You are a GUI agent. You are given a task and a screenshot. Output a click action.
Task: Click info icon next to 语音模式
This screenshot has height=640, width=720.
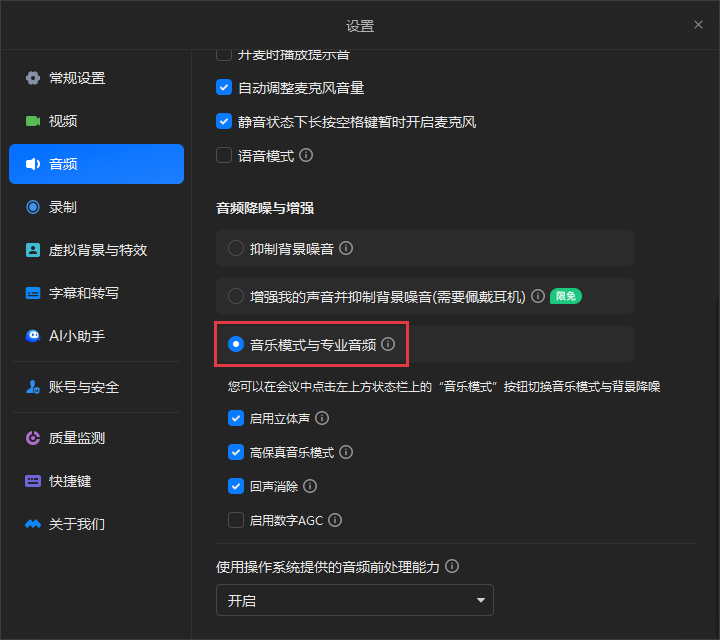pyautogui.click(x=306, y=155)
